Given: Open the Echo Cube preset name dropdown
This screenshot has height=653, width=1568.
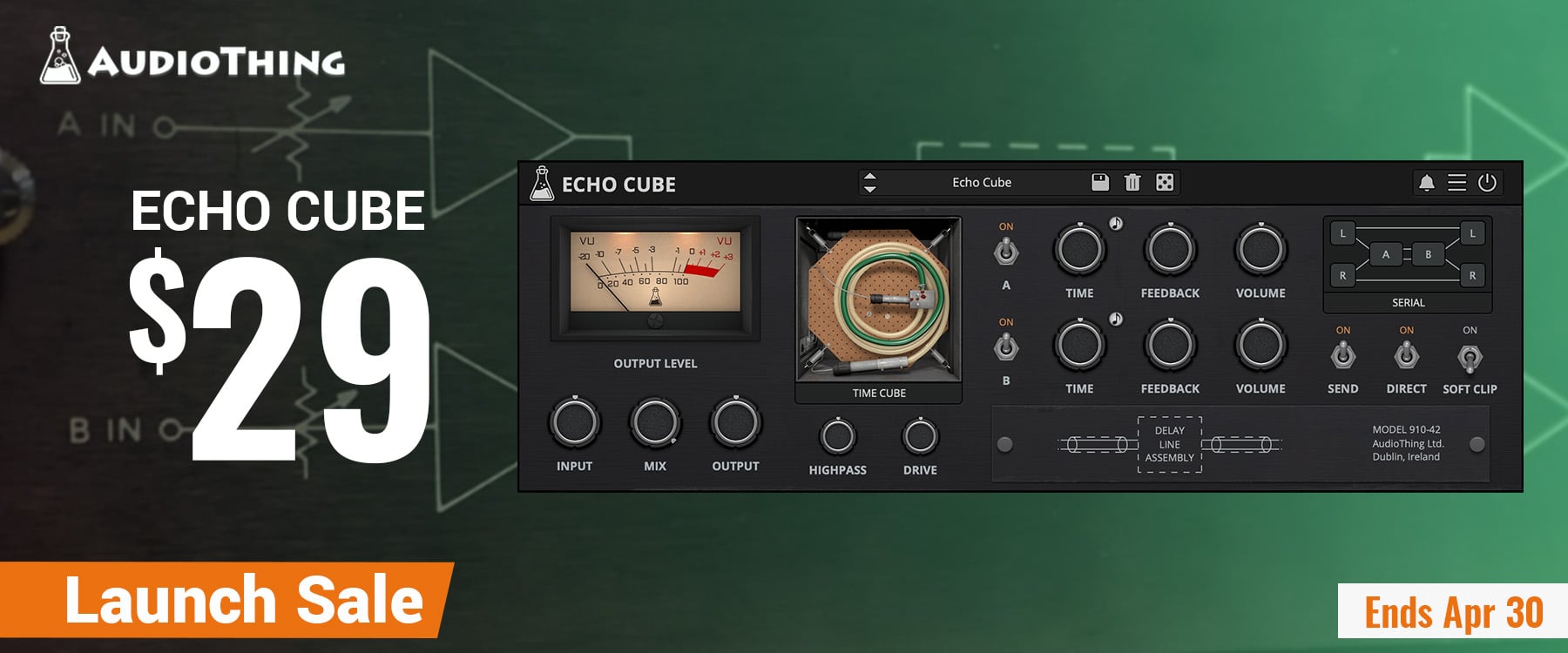Looking at the screenshot, I should (x=981, y=183).
